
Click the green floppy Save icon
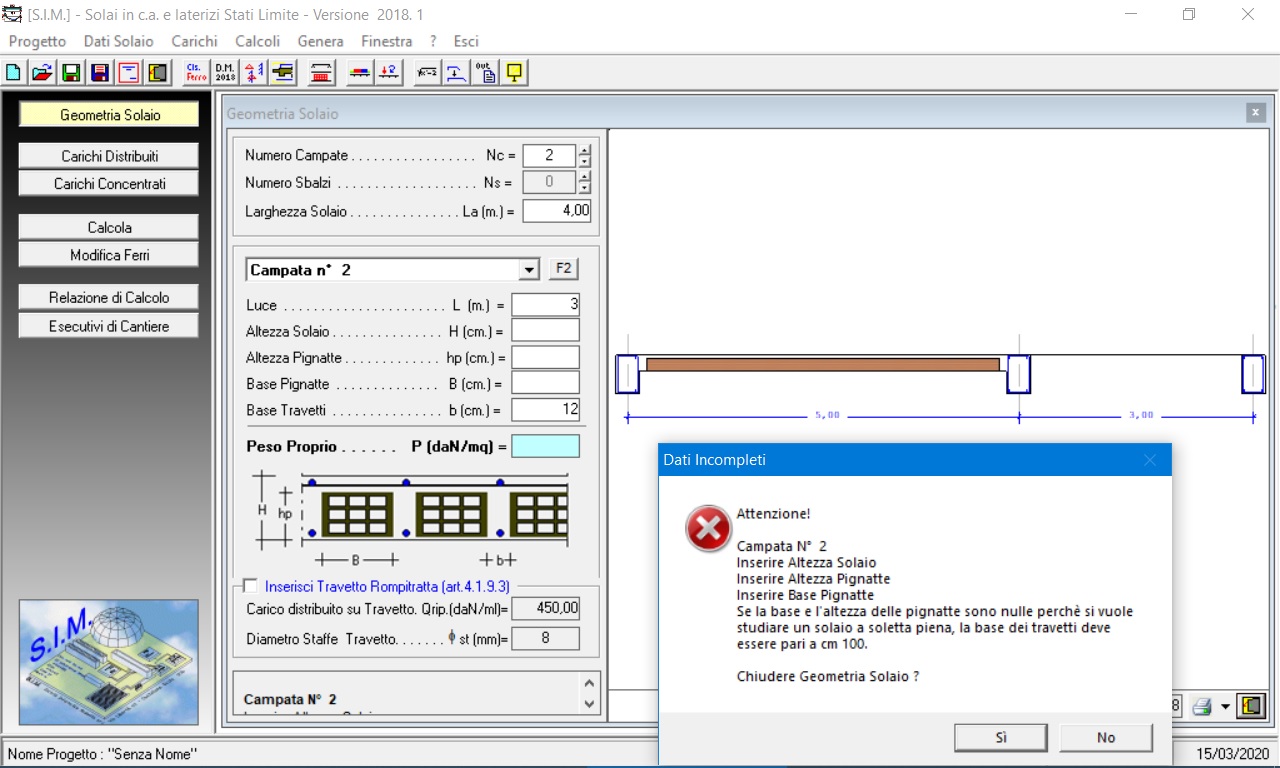(x=71, y=72)
